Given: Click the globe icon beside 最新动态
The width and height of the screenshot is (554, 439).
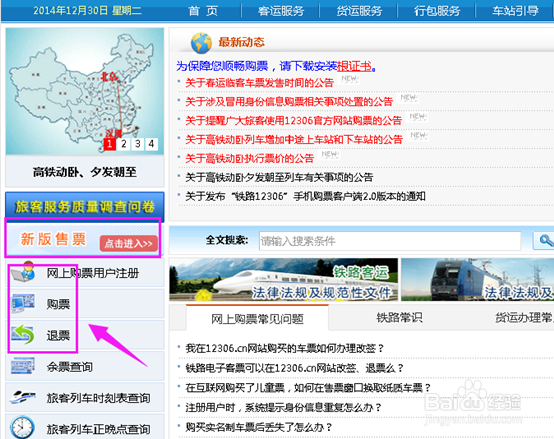Looking at the screenshot, I should tap(201, 43).
